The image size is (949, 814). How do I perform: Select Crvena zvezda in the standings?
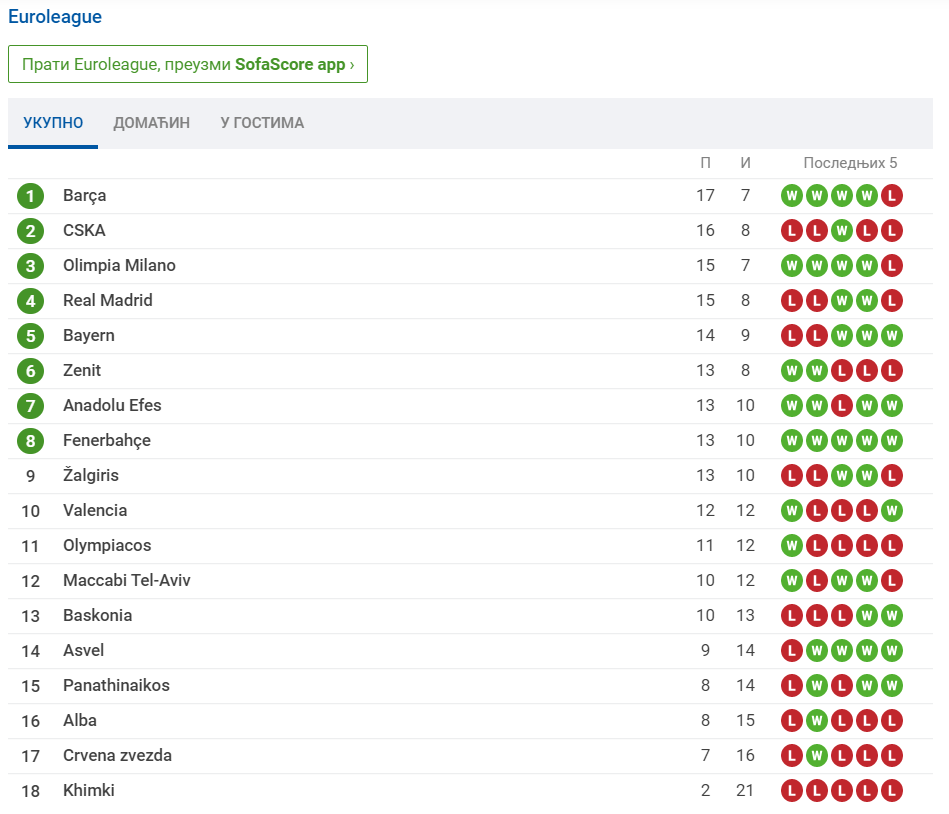(117, 756)
